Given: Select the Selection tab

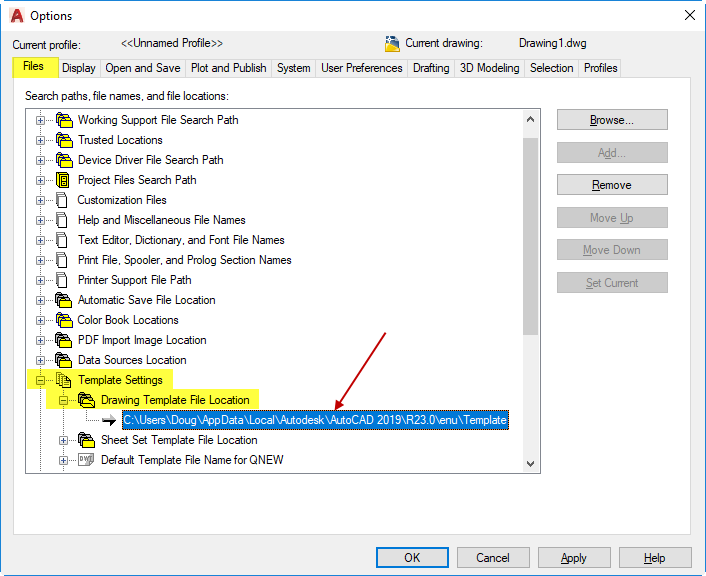Looking at the screenshot, I should pos(552,68).
